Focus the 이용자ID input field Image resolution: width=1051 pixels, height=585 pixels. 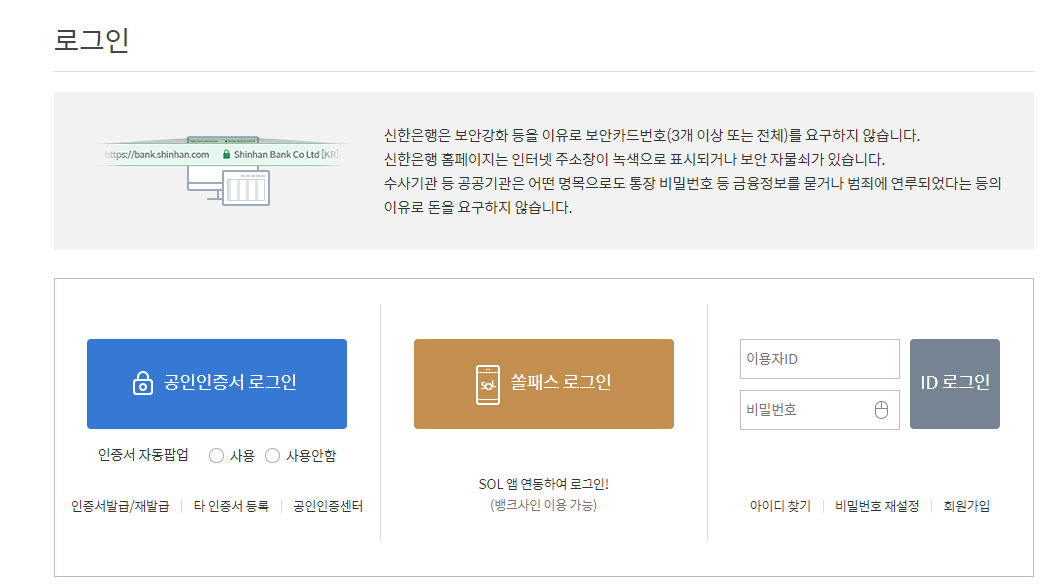[x=819, y=359]
